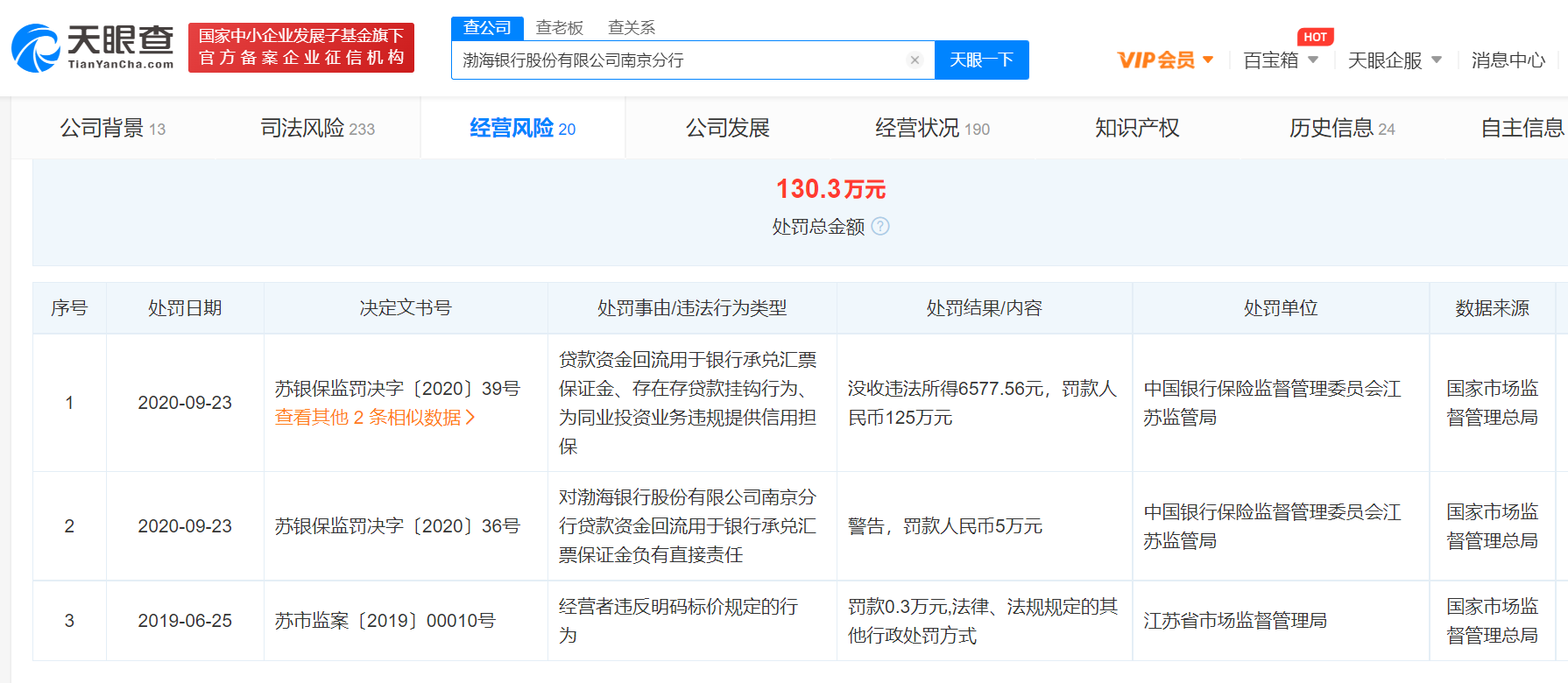Screen dimensions: 1568x683
Task: Open the 经营状况 tab
Action: pyautogui.click(x=933, y=129)
